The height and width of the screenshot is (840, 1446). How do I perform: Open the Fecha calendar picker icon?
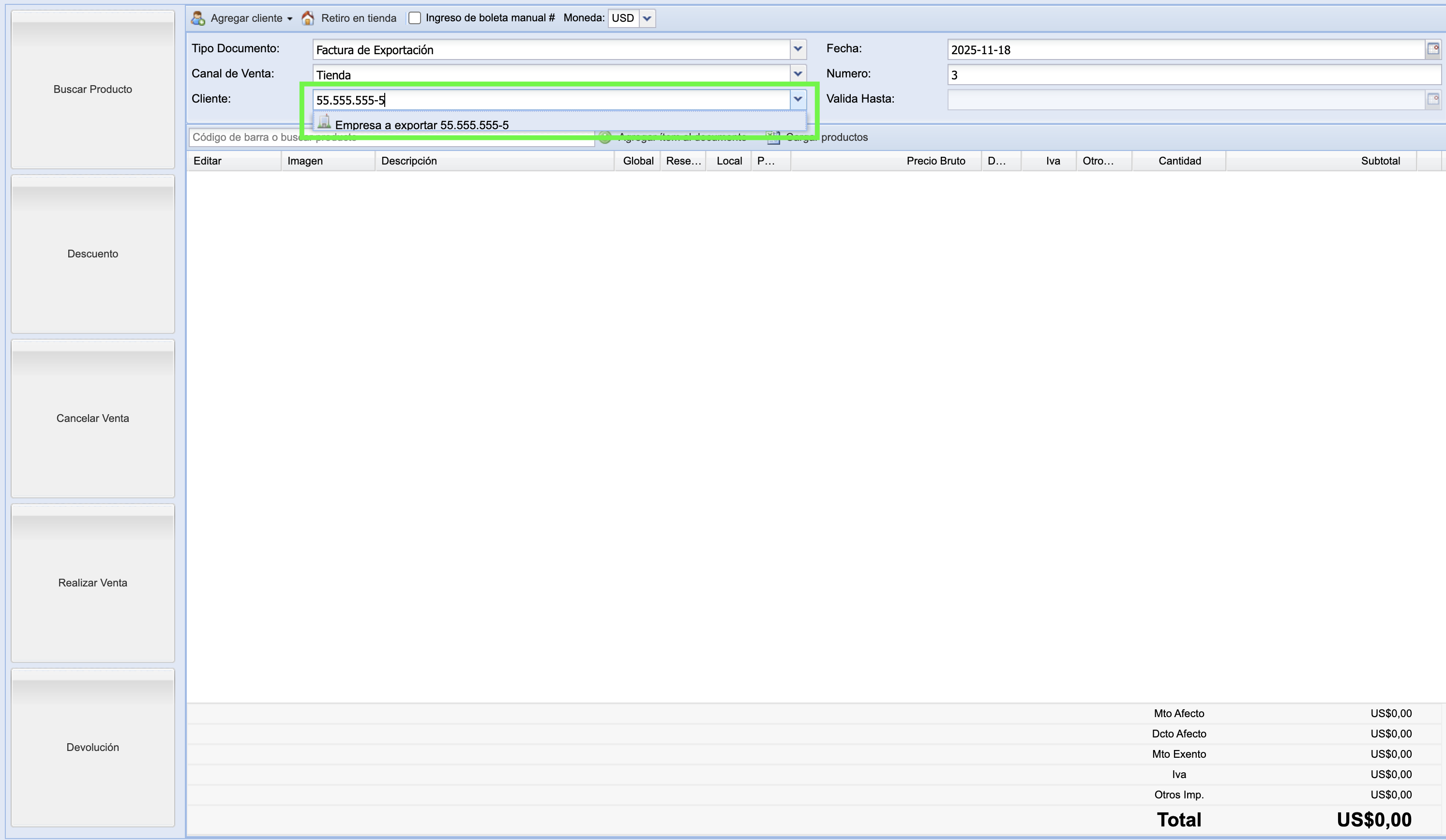tap(1433, 49)
